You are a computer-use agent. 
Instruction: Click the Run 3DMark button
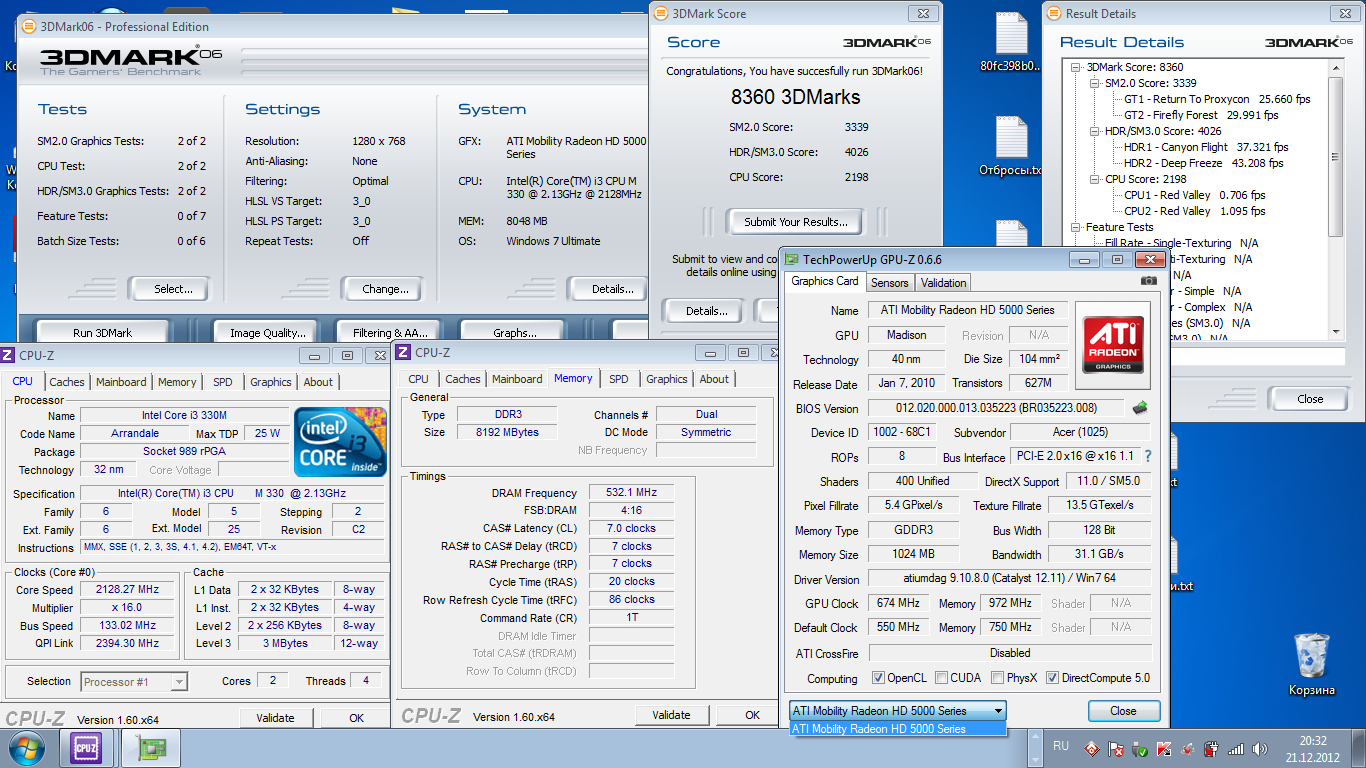tap(103, 333)
